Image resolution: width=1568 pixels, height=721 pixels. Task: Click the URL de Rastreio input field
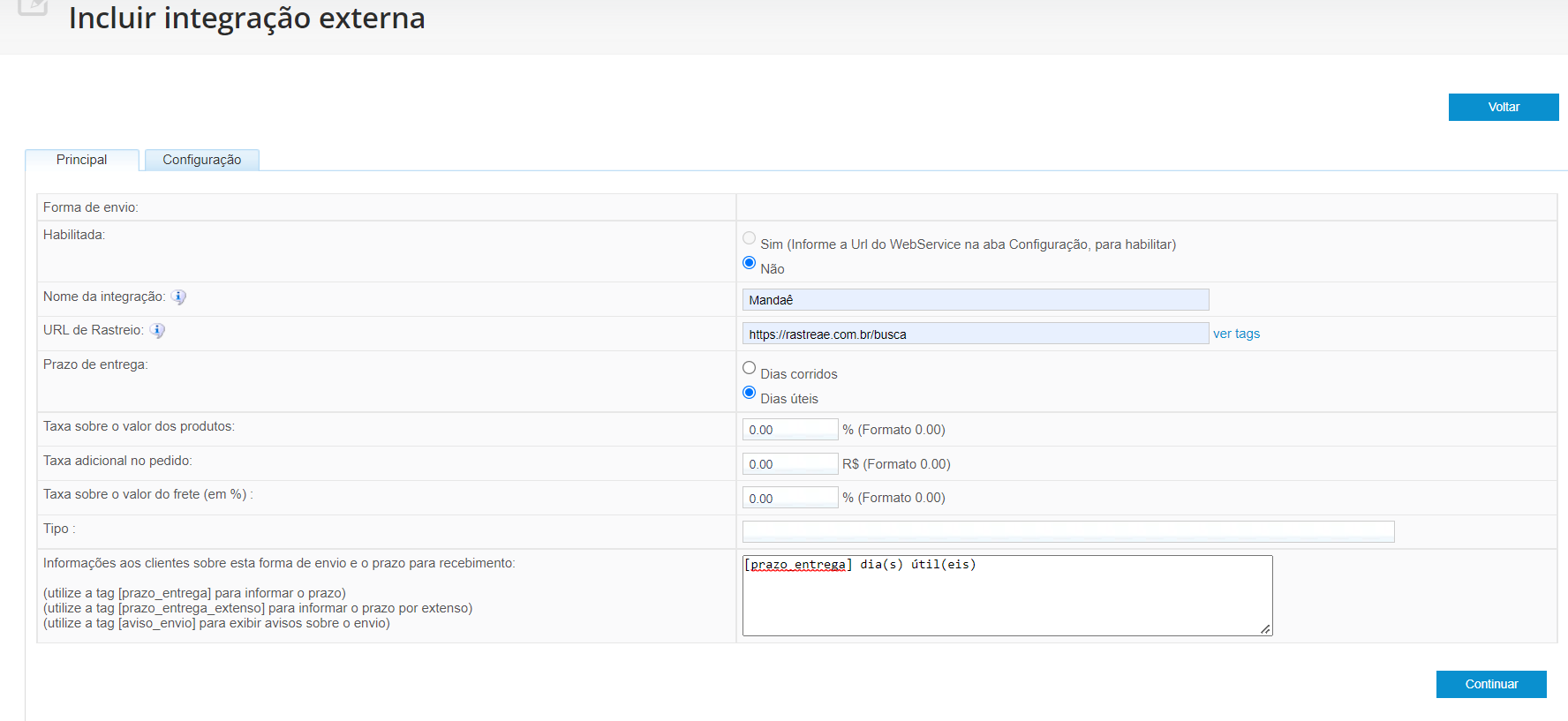(975, 334)
